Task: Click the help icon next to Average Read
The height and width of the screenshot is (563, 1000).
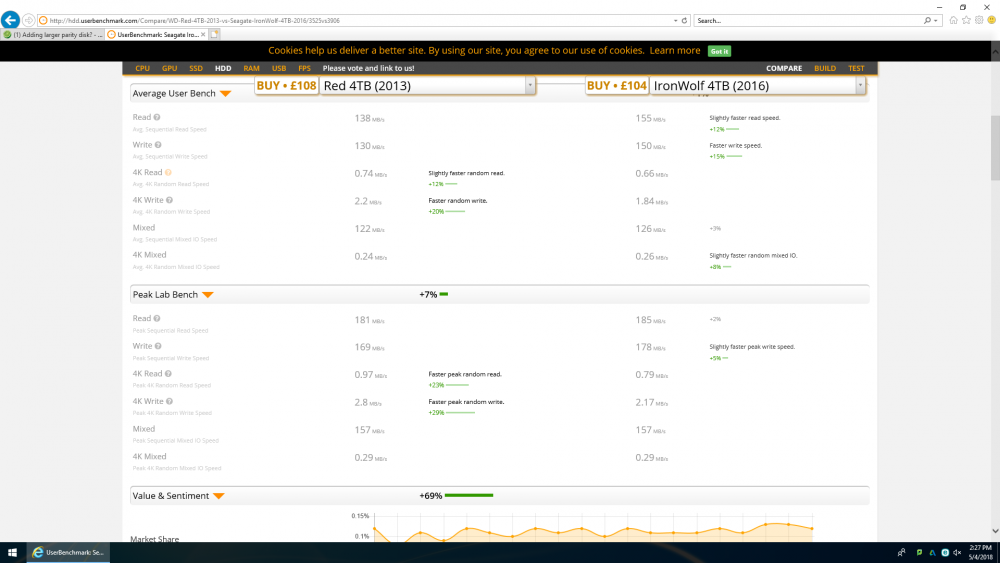Action: click(157, 117)
